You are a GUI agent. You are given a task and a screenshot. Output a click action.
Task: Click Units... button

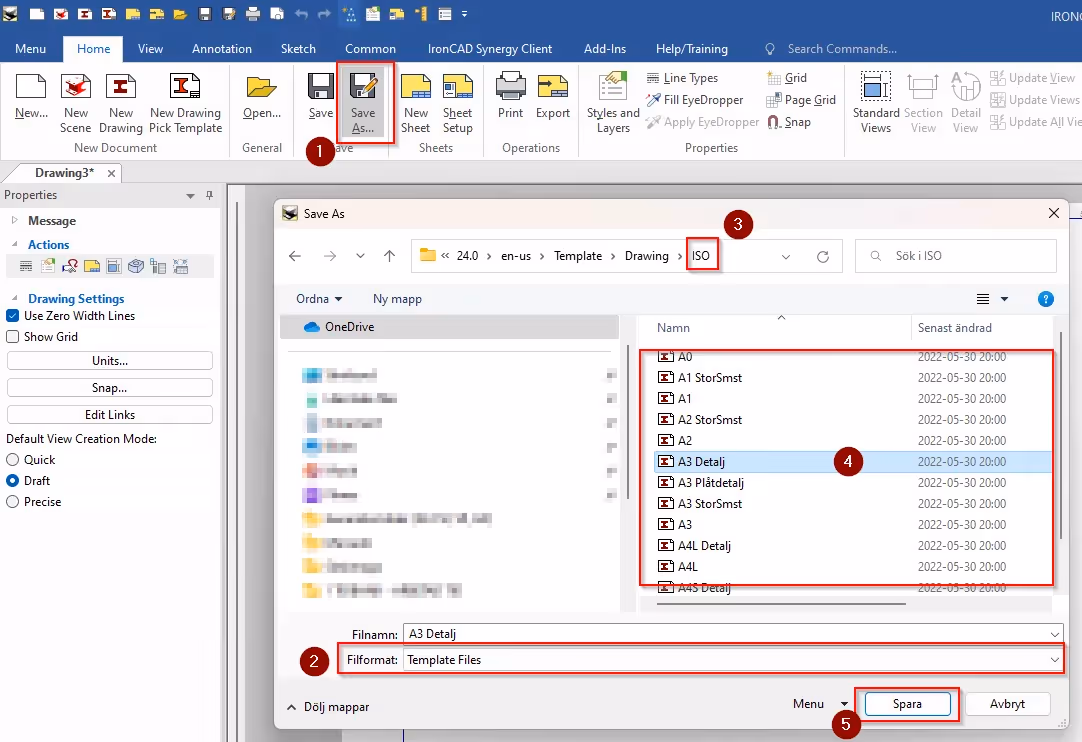point(110,361)
